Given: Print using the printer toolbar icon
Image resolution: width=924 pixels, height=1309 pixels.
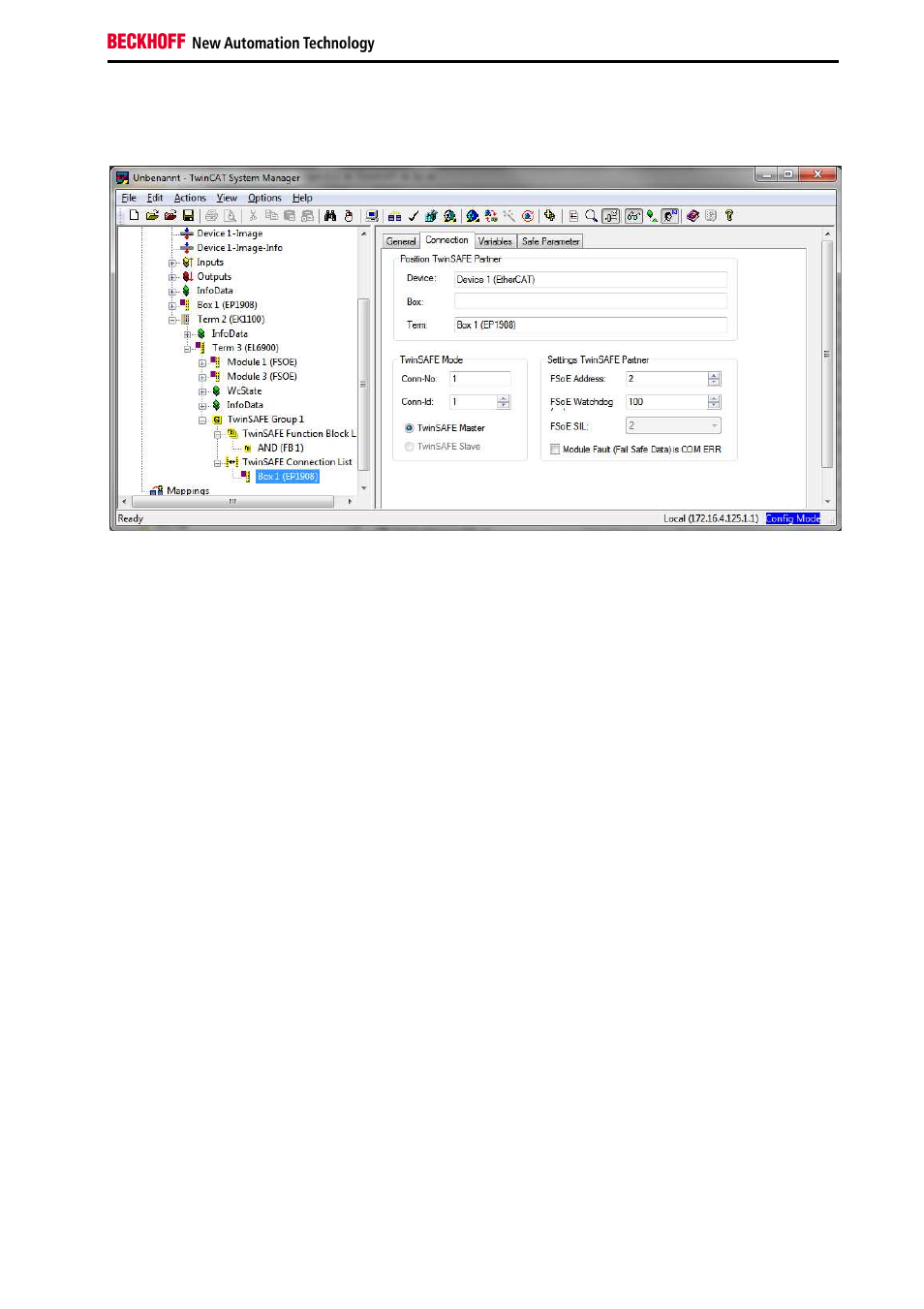Looking at the screenshot, I should click(x=211, y=216).
